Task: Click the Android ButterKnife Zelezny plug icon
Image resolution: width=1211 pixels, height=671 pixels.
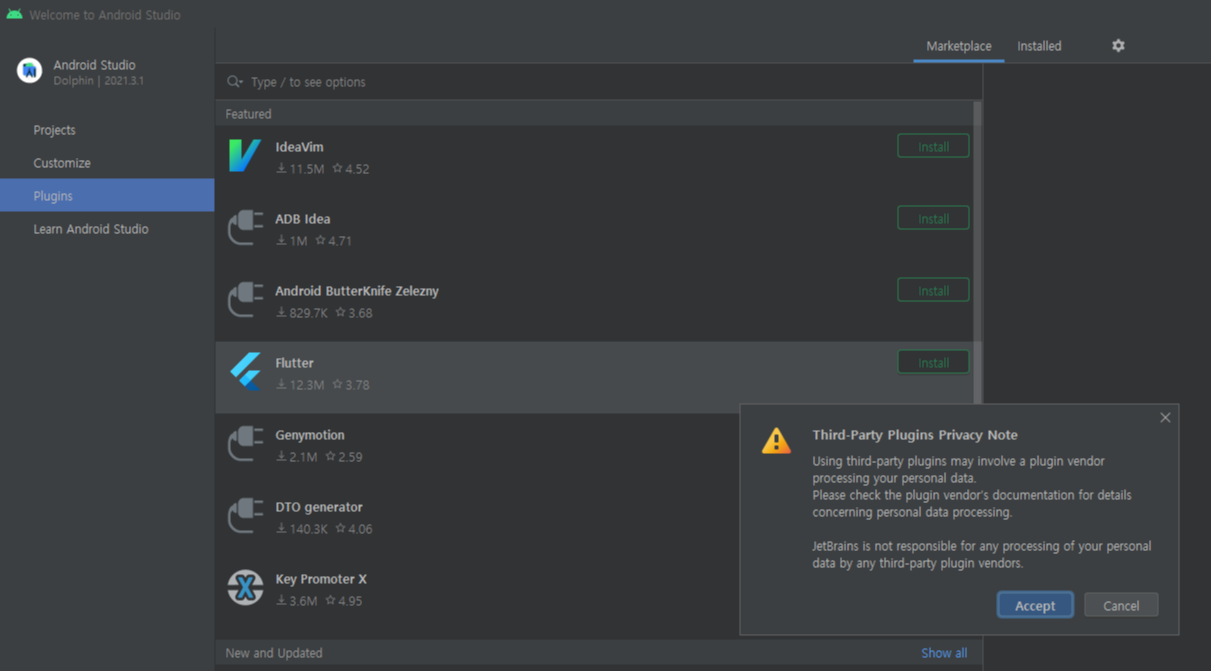Action: tap(245, 299)
